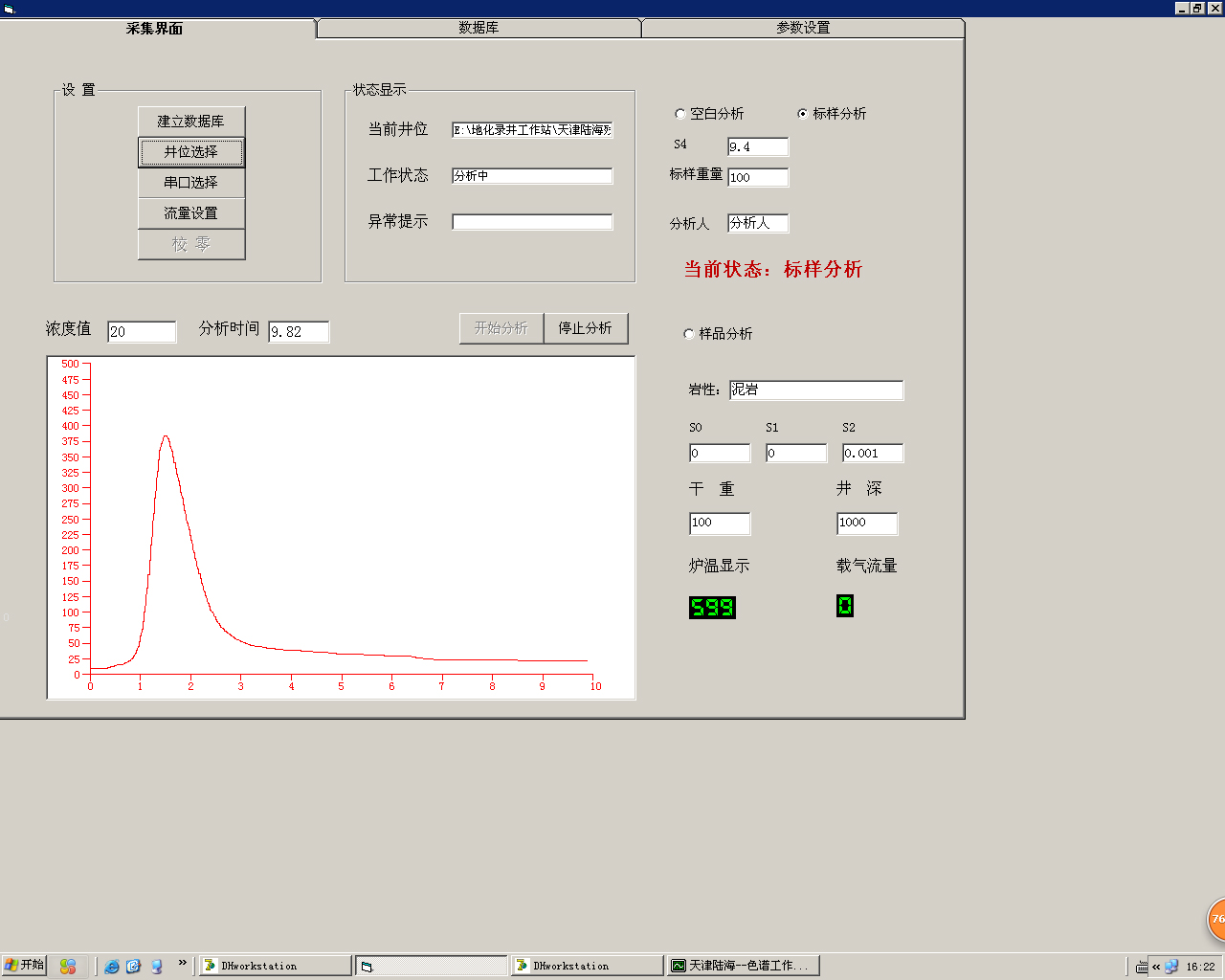The width and height of the screenshot is (1225, 980).
Task: Click the 当前状态: 标样分析 red text
Action: click(x=773, y=269)
